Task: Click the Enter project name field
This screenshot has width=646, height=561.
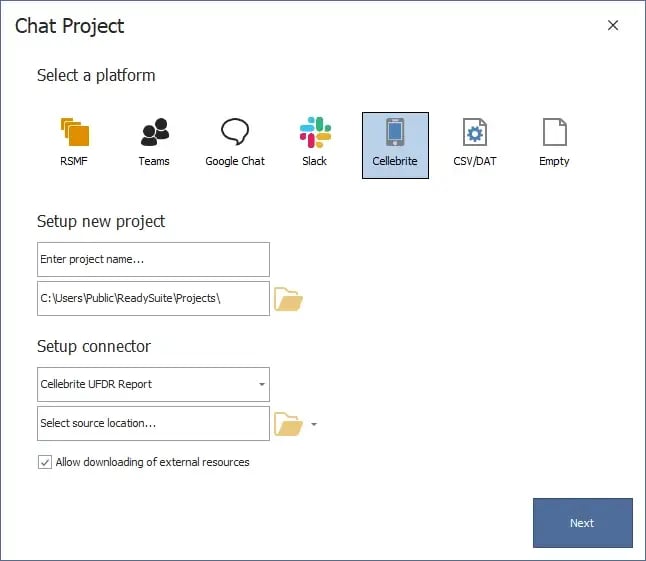Action: [x=153, y=259]
